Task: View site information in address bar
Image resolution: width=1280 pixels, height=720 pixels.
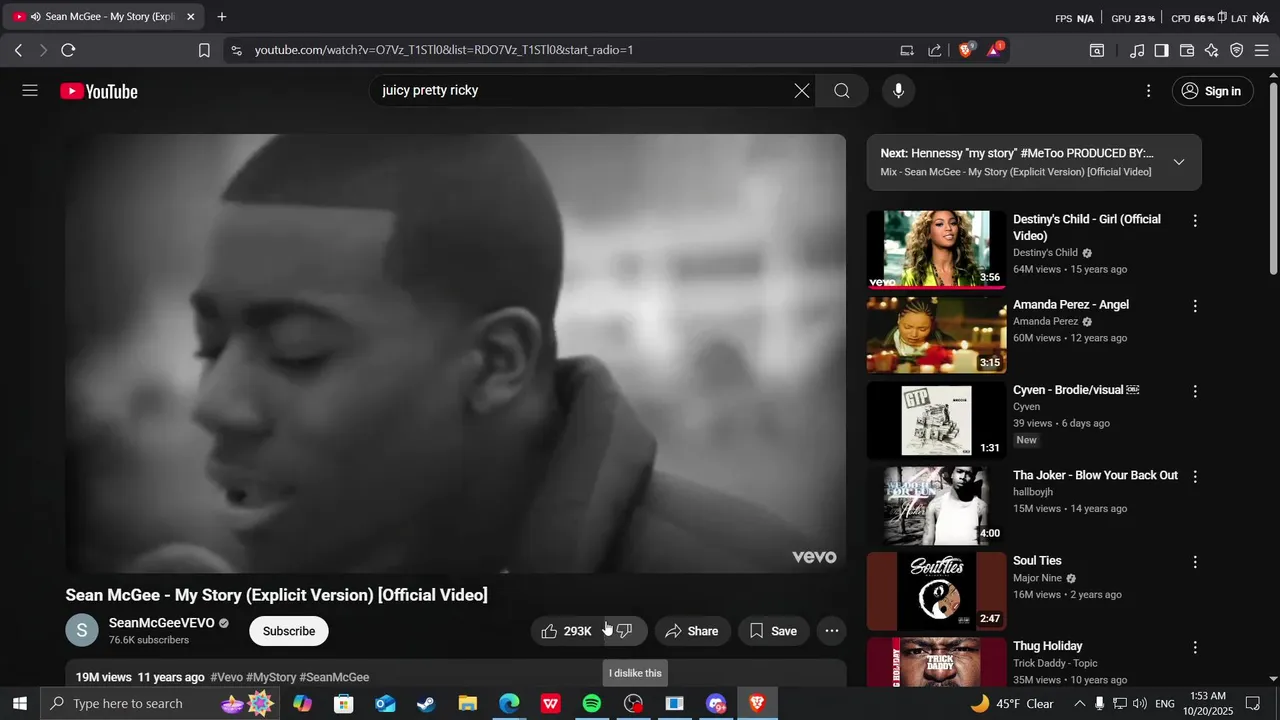Action: pyautogui.click(x=235, y=50)
